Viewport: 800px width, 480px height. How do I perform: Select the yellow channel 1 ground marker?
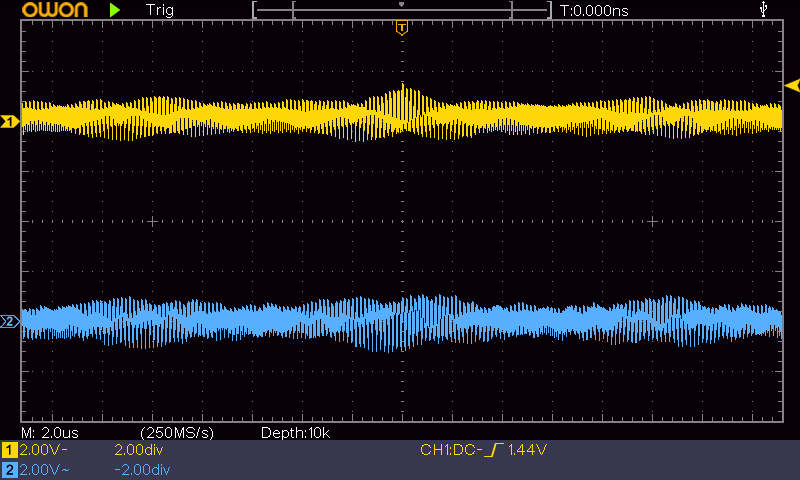click(x=9, y=122)
